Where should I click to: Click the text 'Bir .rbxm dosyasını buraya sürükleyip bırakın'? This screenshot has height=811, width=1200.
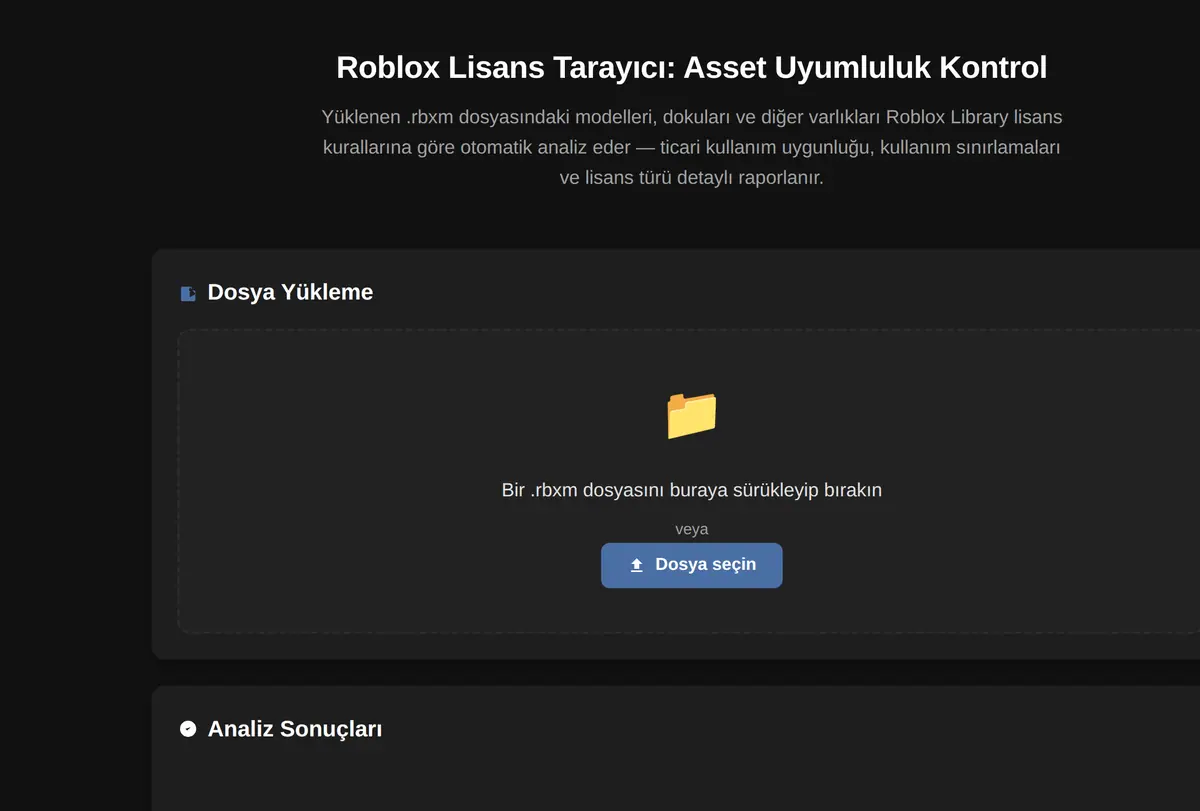point(691,490)
